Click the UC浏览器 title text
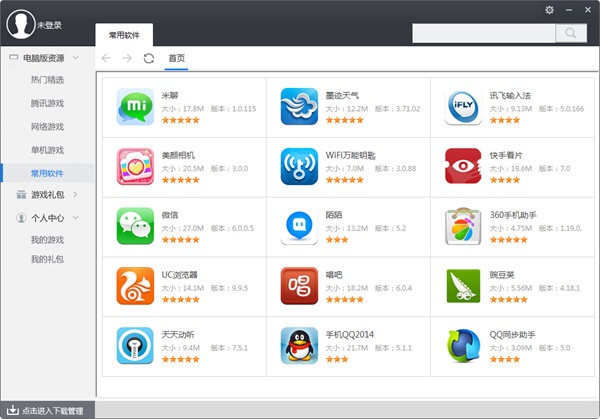Image resolution: width=600 pixels, height=419 pixels. tap(179, 275)
